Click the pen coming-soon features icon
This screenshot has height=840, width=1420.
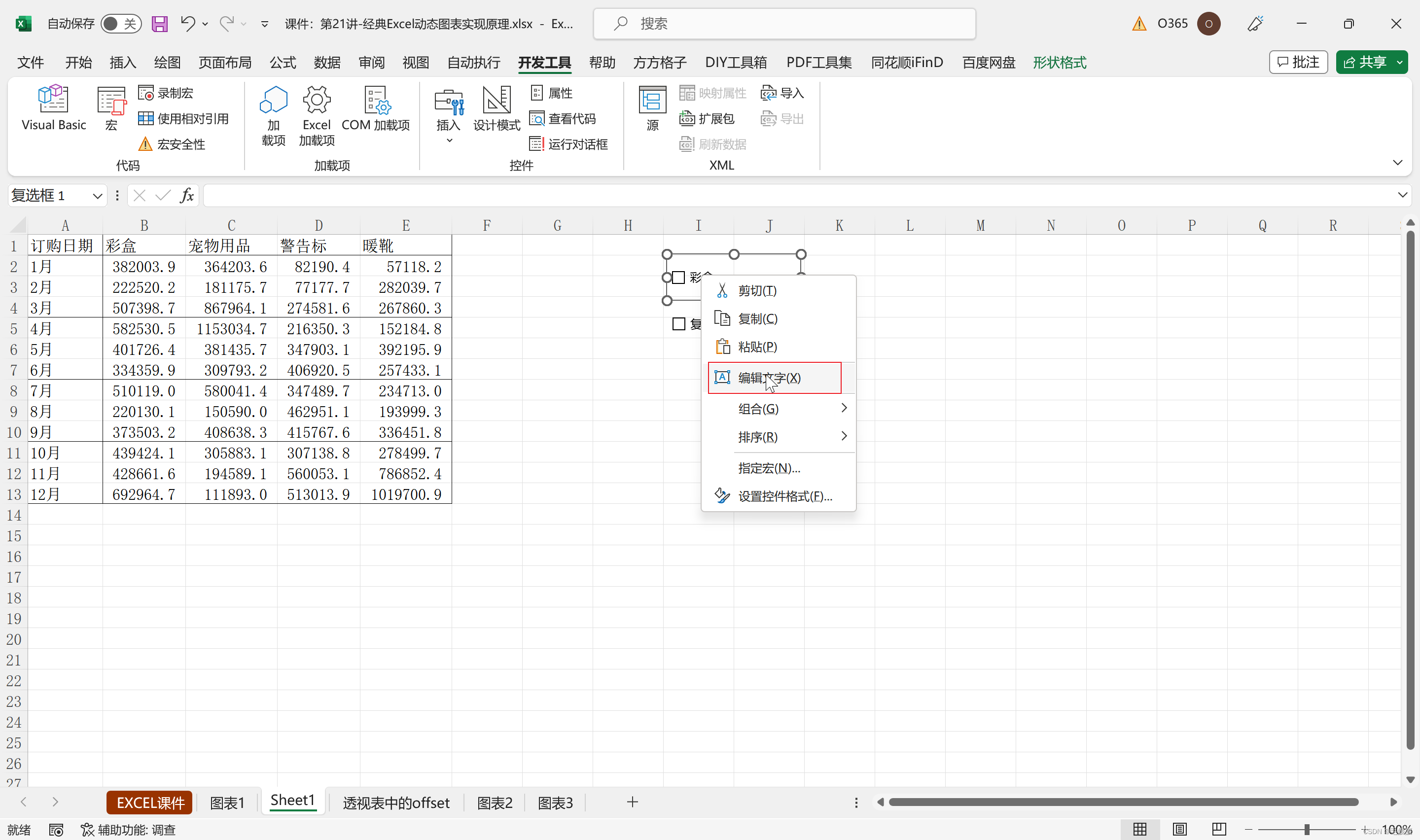click(1256, 24)
